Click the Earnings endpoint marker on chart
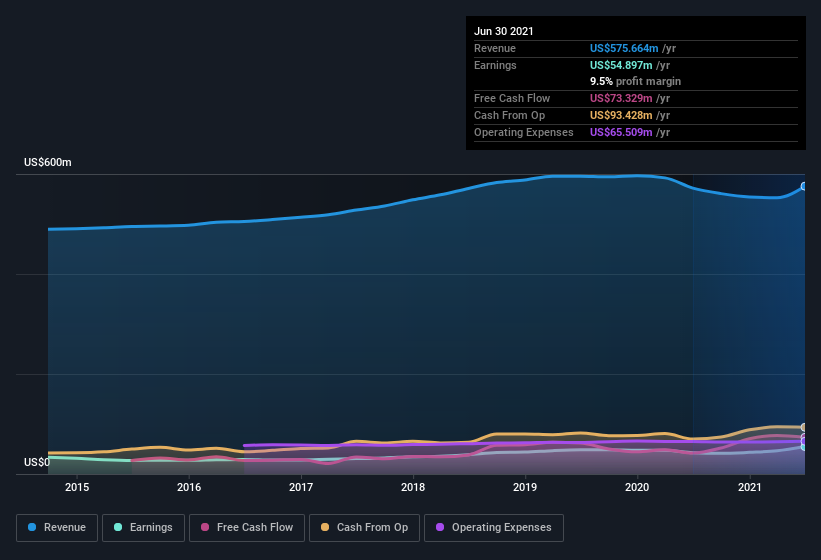Viewport: 821px width, 560px height. click(804, 446)
